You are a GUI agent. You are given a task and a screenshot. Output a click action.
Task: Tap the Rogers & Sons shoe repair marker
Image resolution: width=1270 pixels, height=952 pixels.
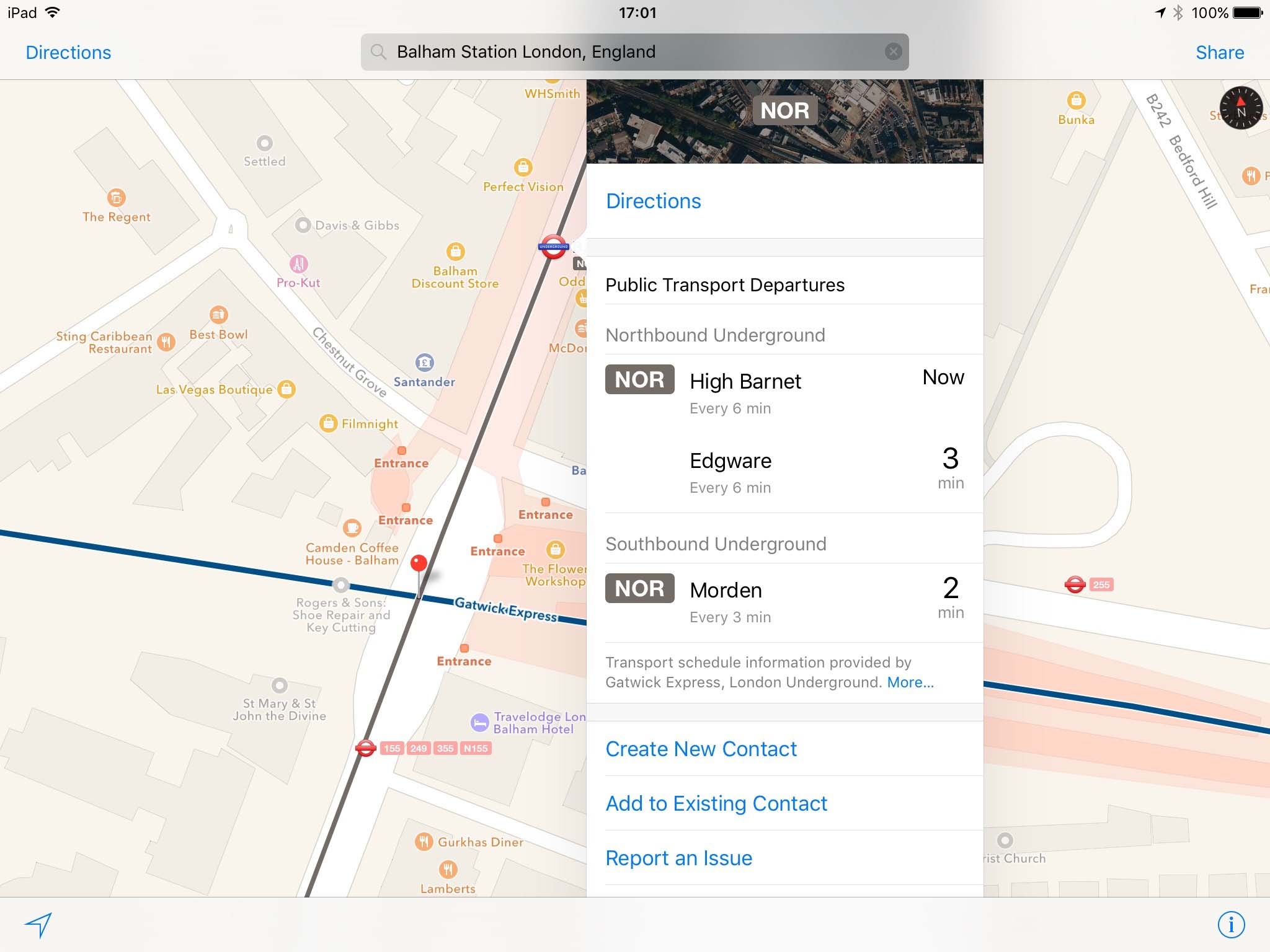(340, 584)
